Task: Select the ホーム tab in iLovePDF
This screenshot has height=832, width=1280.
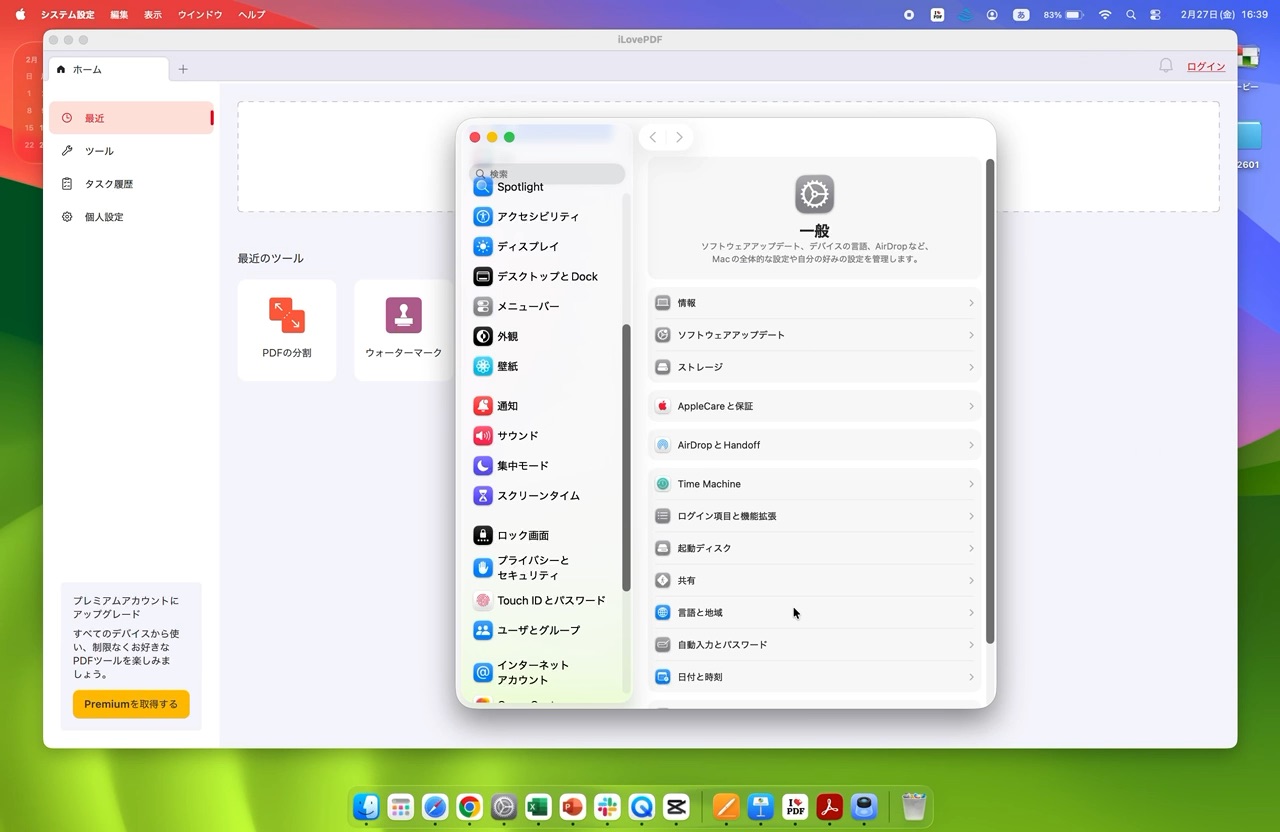Action: pos(108,69)
